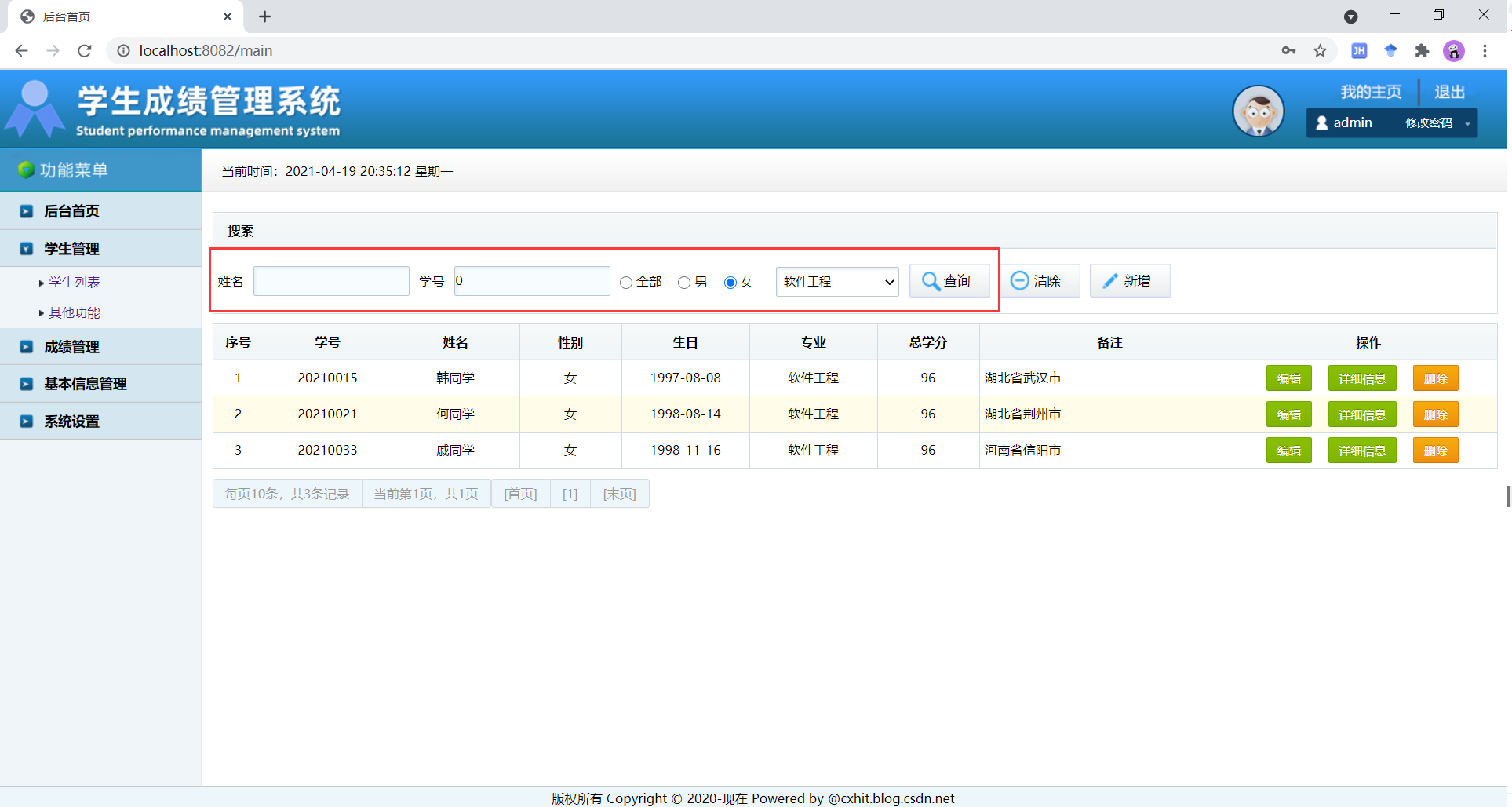Click the 查询 search button
Screen dimensions: 1512x807
[949, 281]
